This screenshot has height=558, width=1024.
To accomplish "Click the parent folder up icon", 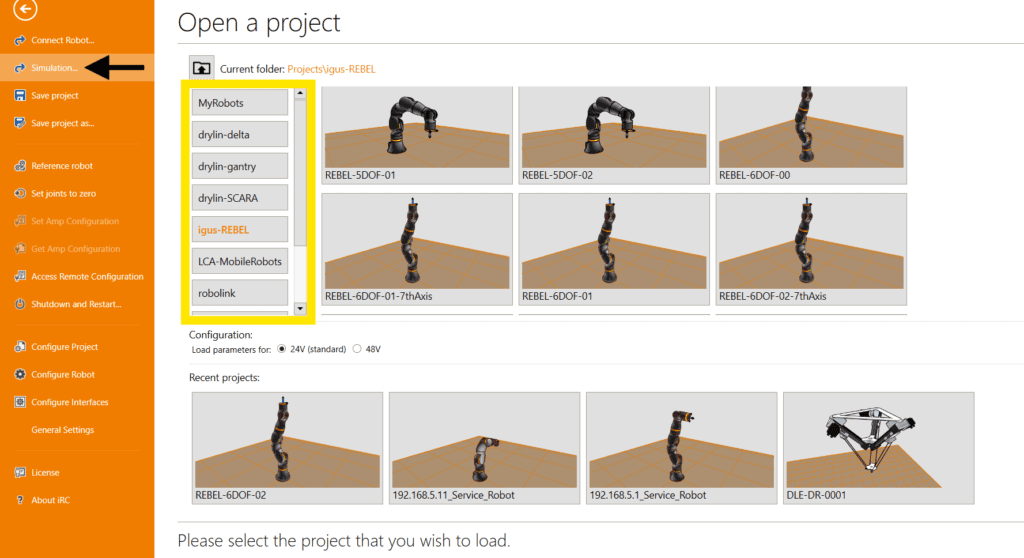I will tap(201, 68).
